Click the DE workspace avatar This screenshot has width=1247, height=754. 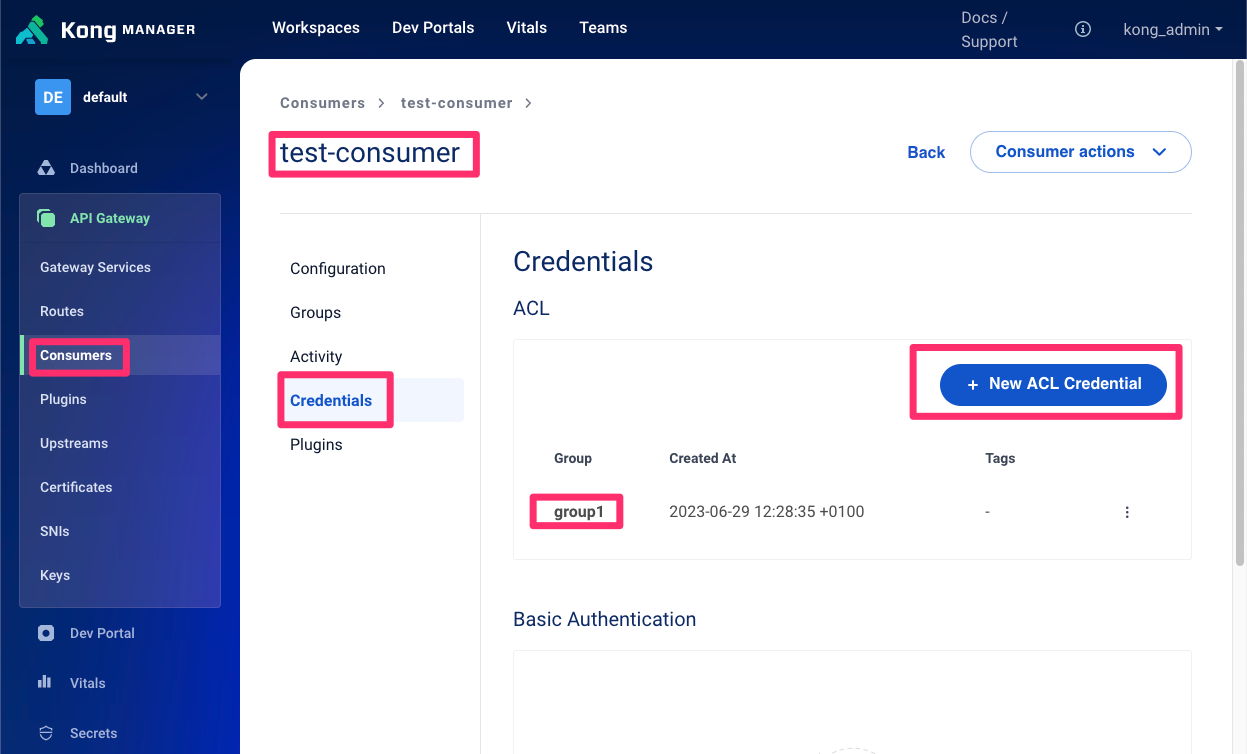tap(53, 97)
